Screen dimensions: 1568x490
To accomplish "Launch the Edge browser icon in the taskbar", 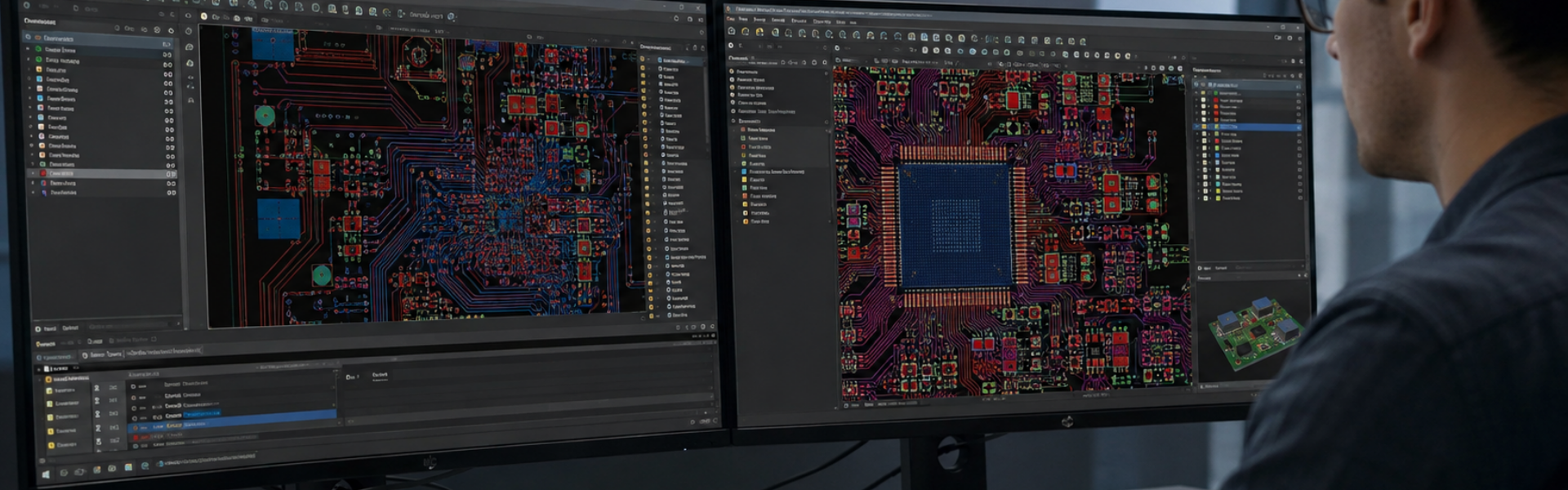I will (145, 466).
